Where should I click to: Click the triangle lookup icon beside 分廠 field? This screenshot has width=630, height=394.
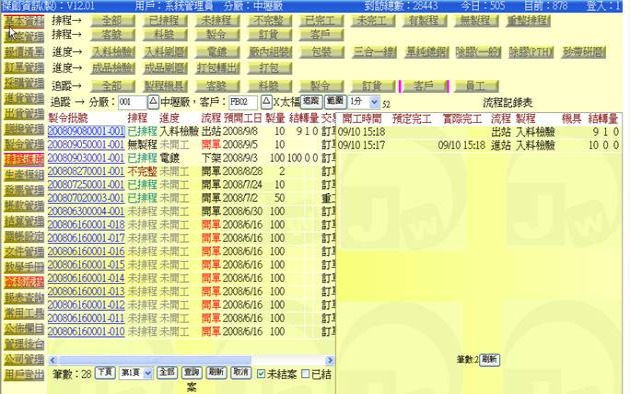(153, 102)
